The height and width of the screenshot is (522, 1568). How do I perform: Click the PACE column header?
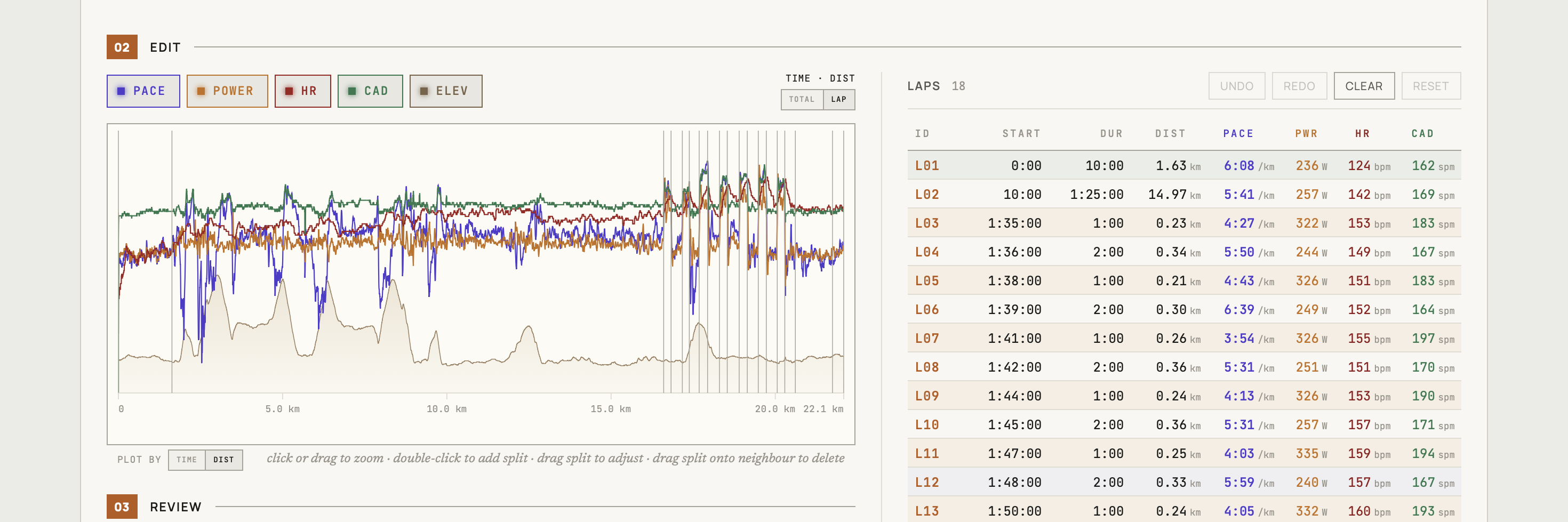1238,134
